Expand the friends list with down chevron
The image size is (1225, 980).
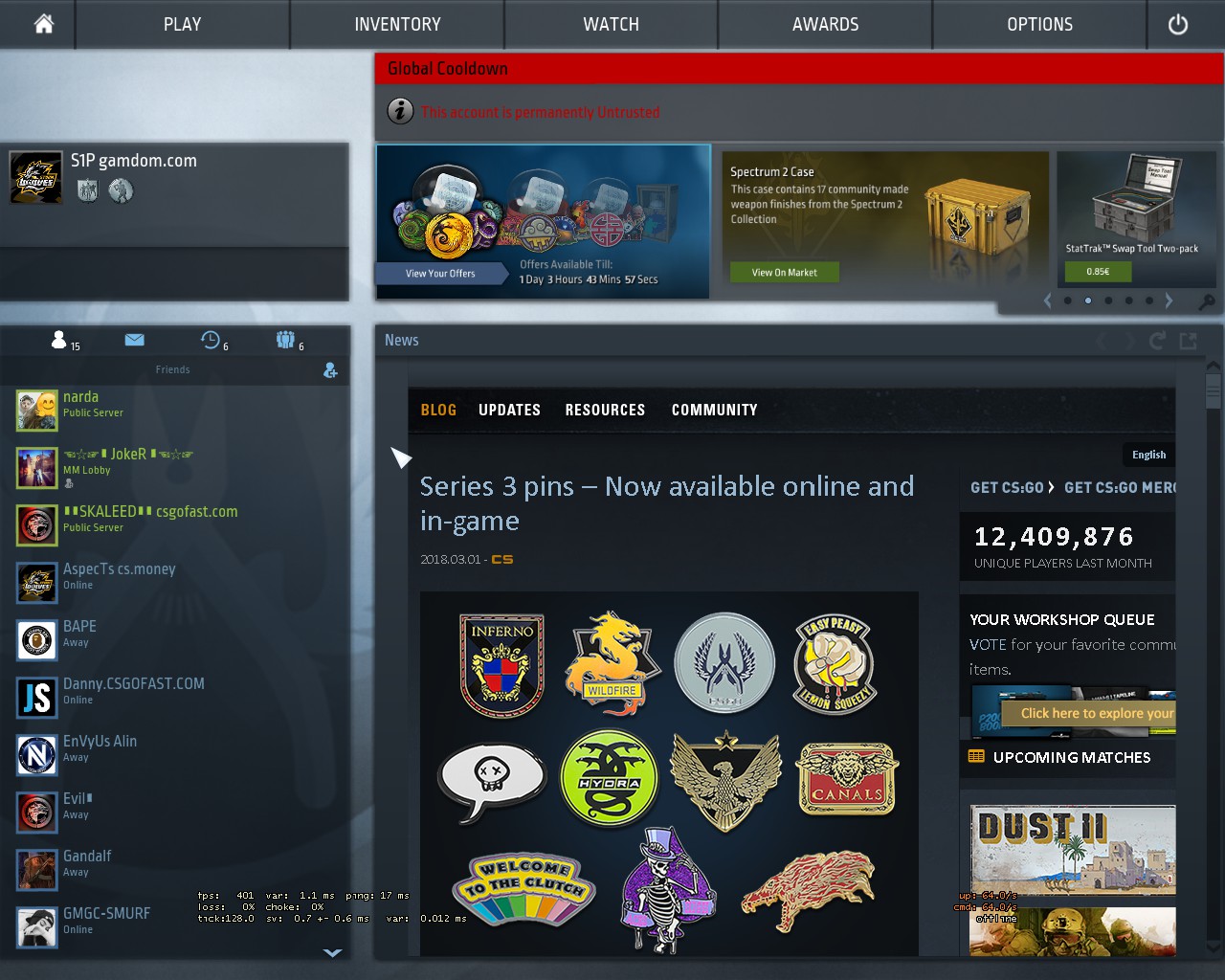[x=332, y=952]
